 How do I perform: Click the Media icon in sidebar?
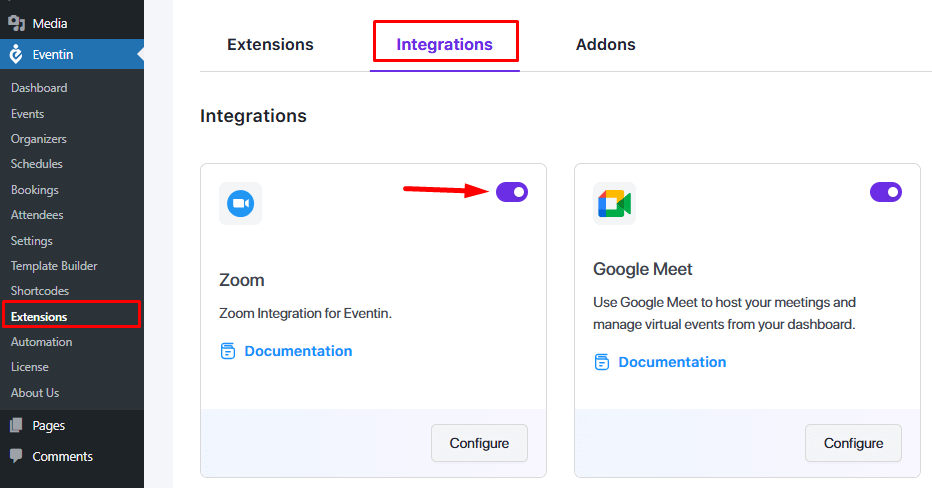pyautogui.click(x=16, y=23)
